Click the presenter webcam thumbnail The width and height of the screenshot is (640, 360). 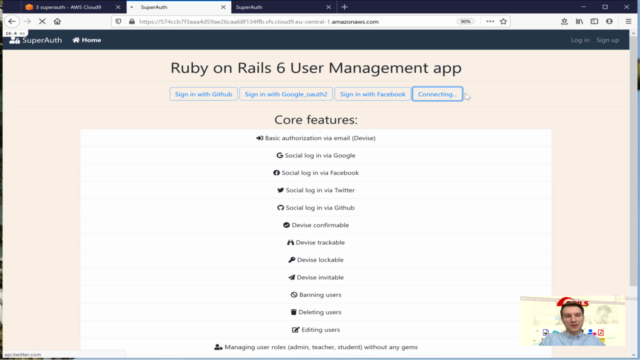tap(572, 321)
